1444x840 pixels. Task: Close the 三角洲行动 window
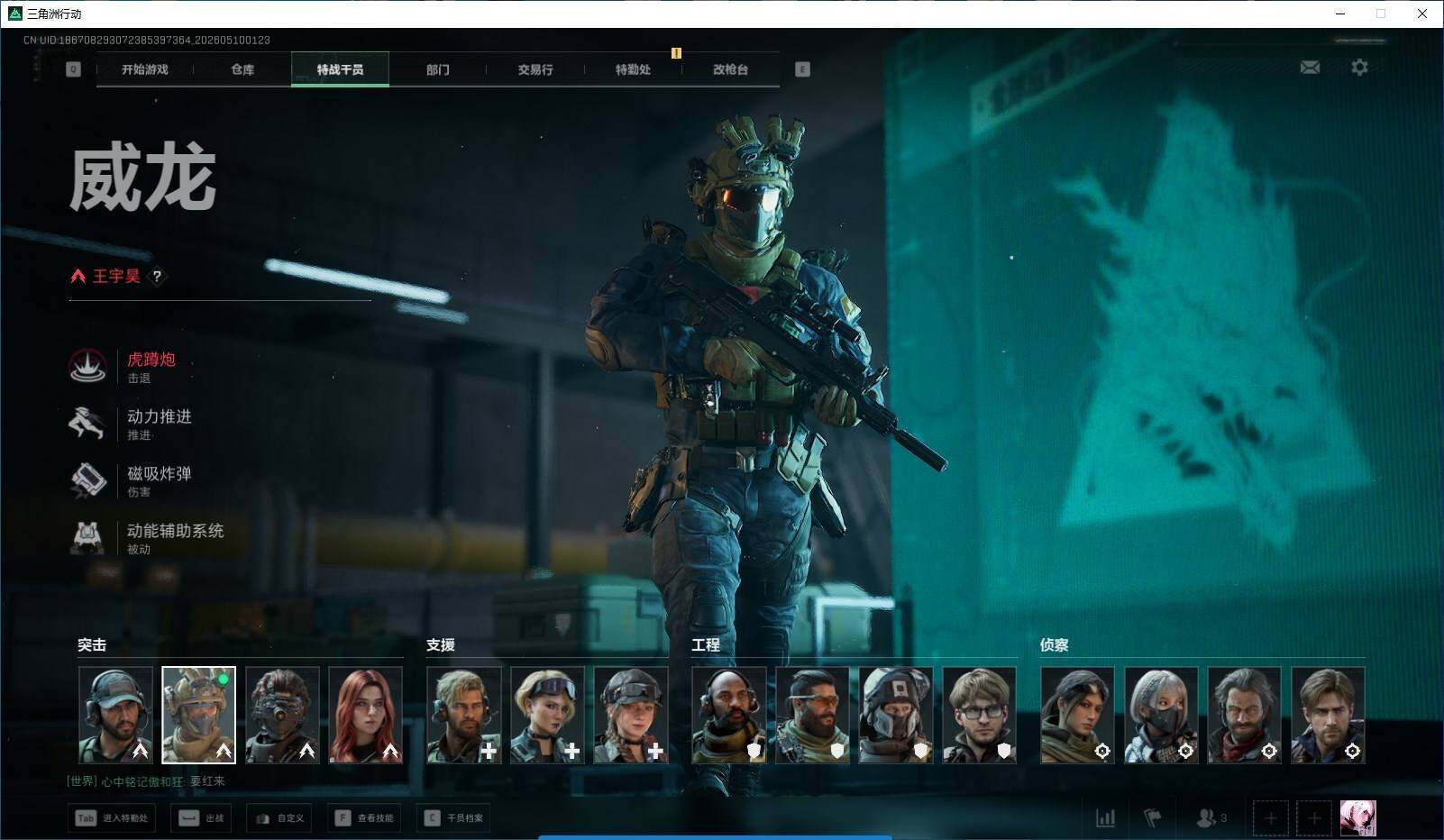coord(1422,14)
